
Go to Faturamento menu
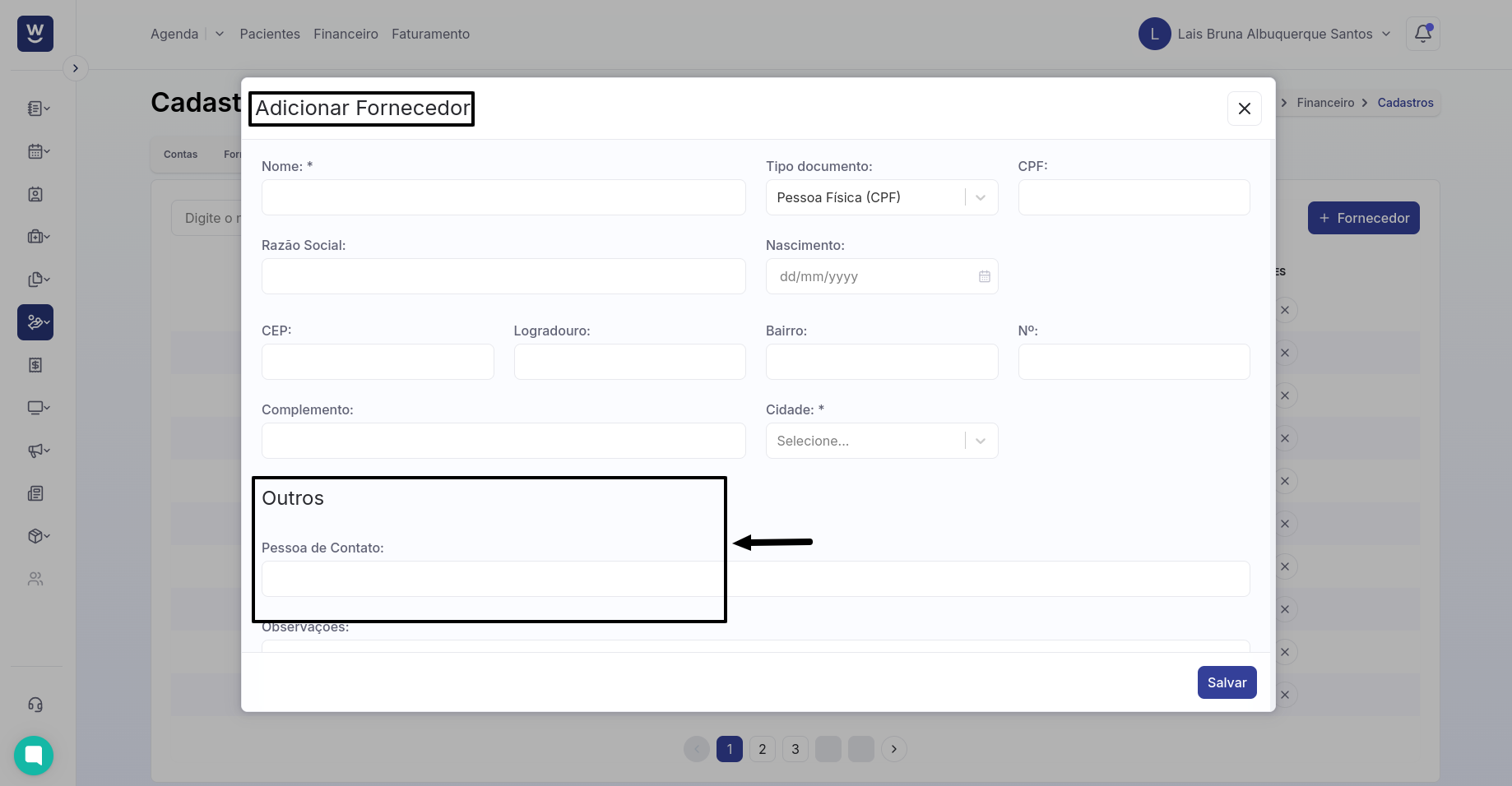click(x=430, y=34)
